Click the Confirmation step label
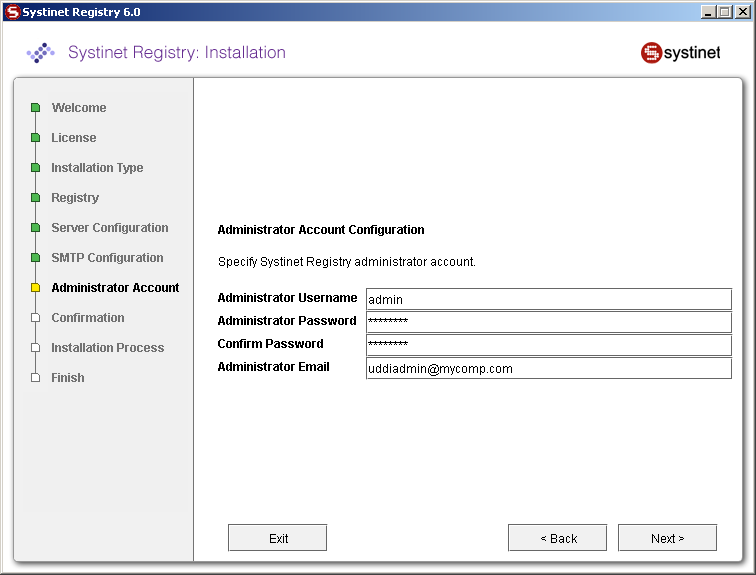The height and width of the screenshot is (575, 756). 88,318
